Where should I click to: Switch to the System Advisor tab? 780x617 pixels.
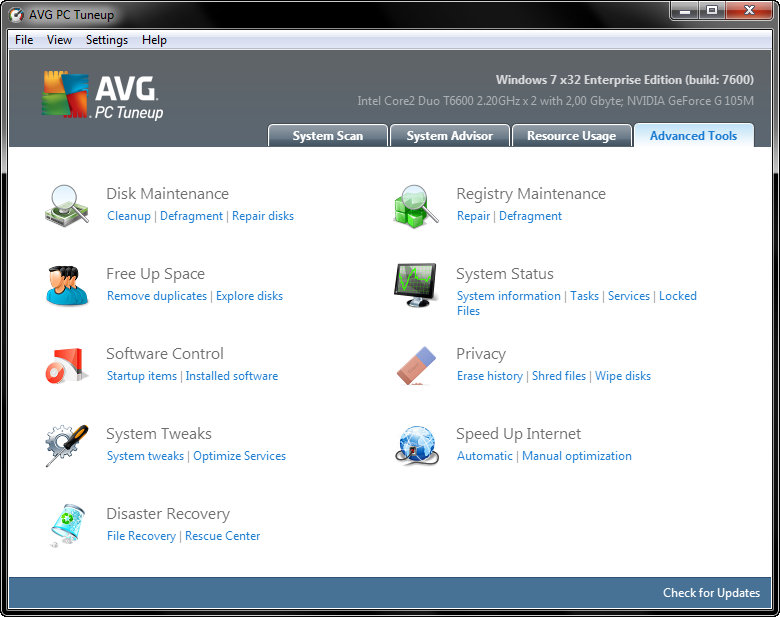click(450, 135)
